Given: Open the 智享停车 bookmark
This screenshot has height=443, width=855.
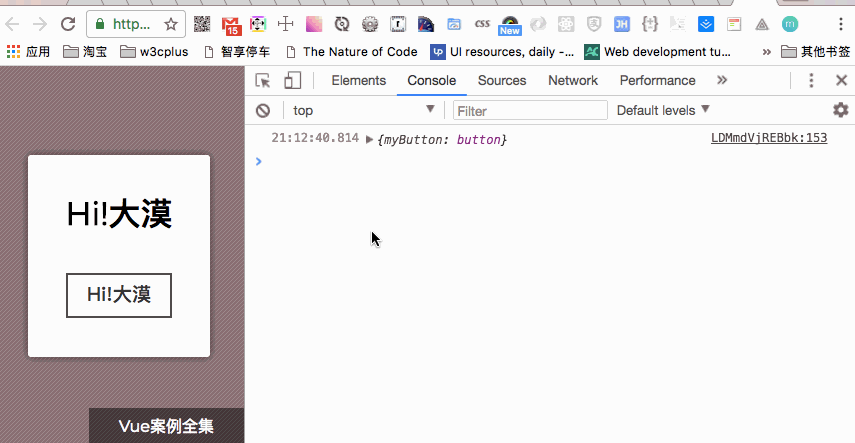Looking at the screenshot, I should tap(236, 52).
